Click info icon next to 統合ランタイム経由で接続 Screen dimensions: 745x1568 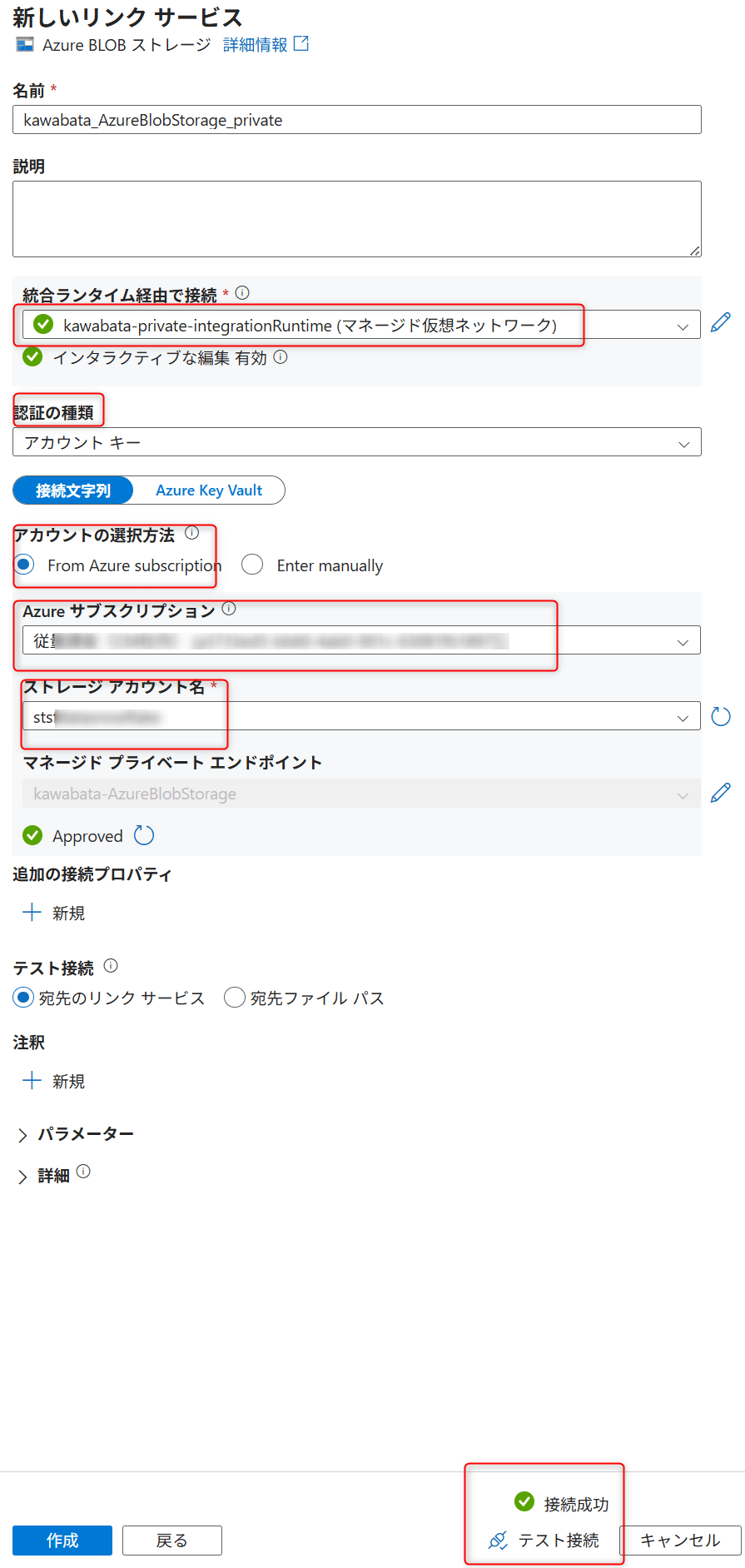point(242,292)
